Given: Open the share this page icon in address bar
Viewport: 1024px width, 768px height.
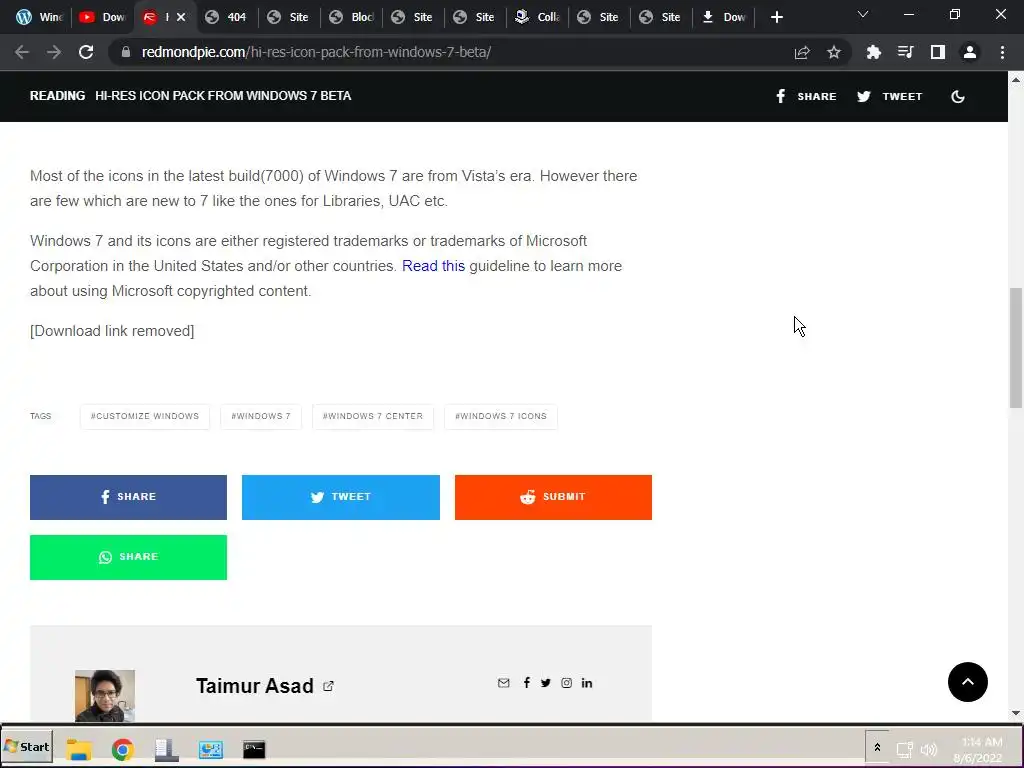Looking at the screenshot, I should (802, 52).
